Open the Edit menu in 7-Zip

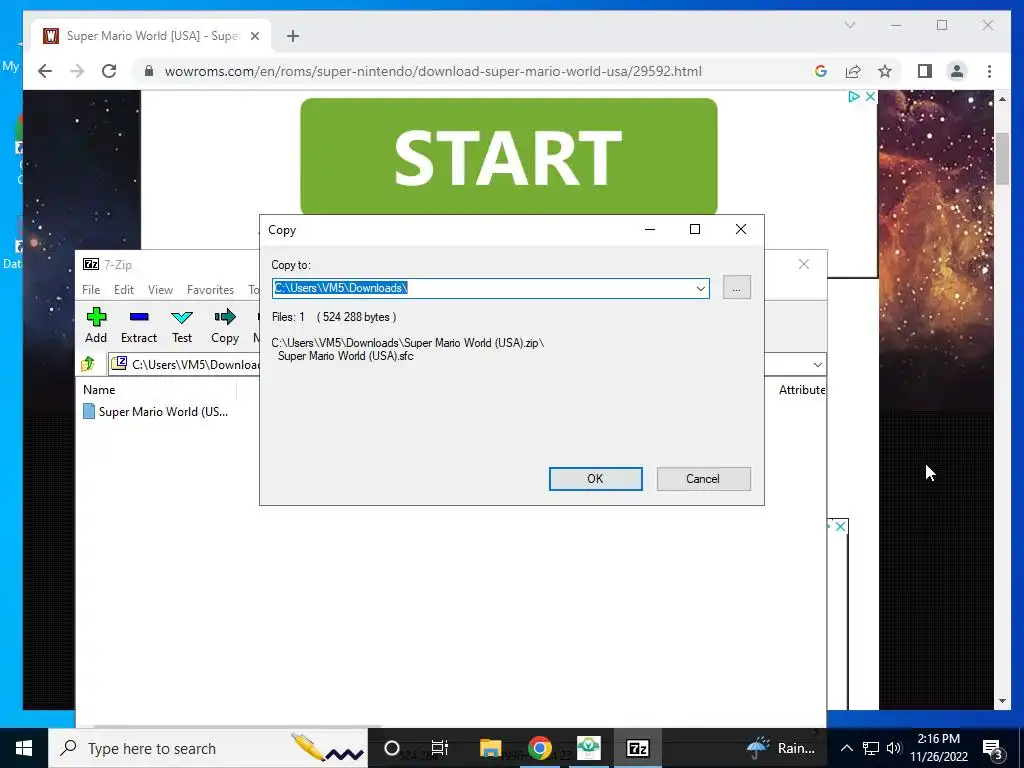pyautogui.click(x=123, y=289)
